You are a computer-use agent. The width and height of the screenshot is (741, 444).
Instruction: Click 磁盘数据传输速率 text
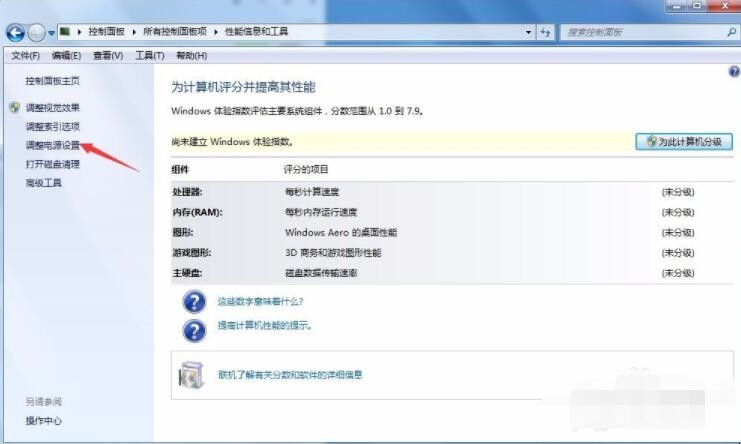pos(321,273)
